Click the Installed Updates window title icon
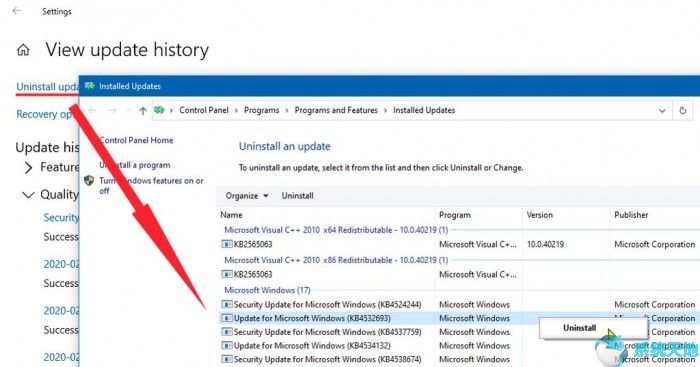 point(90,86)
